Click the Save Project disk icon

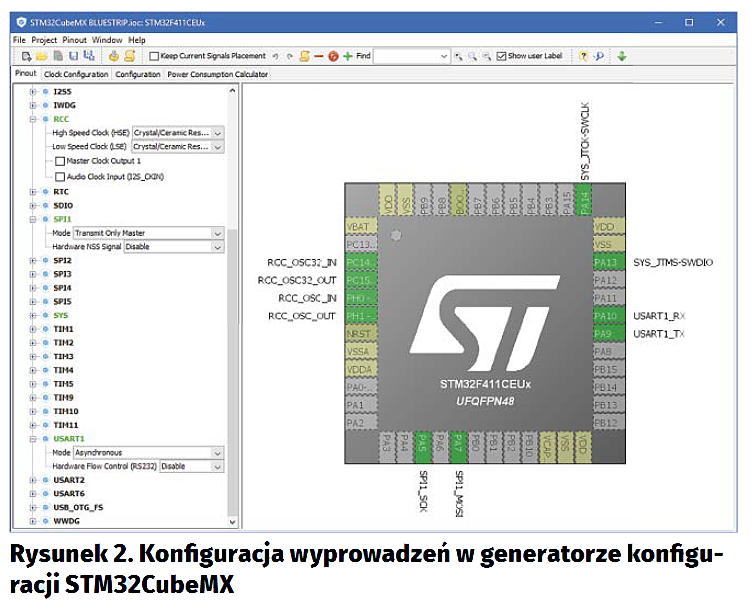(x=73, y=56)
